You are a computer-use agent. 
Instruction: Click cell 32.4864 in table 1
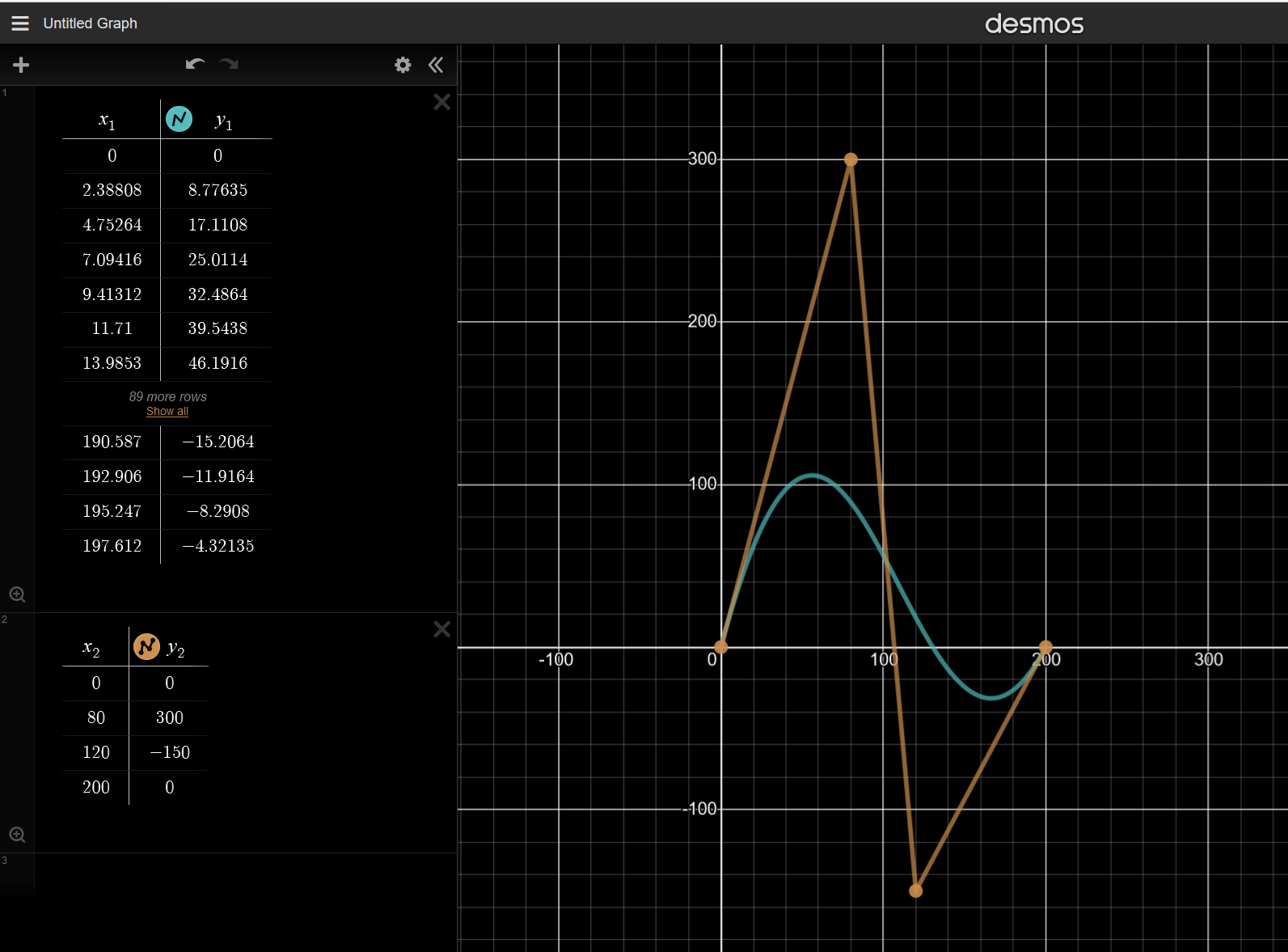coord(217,294)
